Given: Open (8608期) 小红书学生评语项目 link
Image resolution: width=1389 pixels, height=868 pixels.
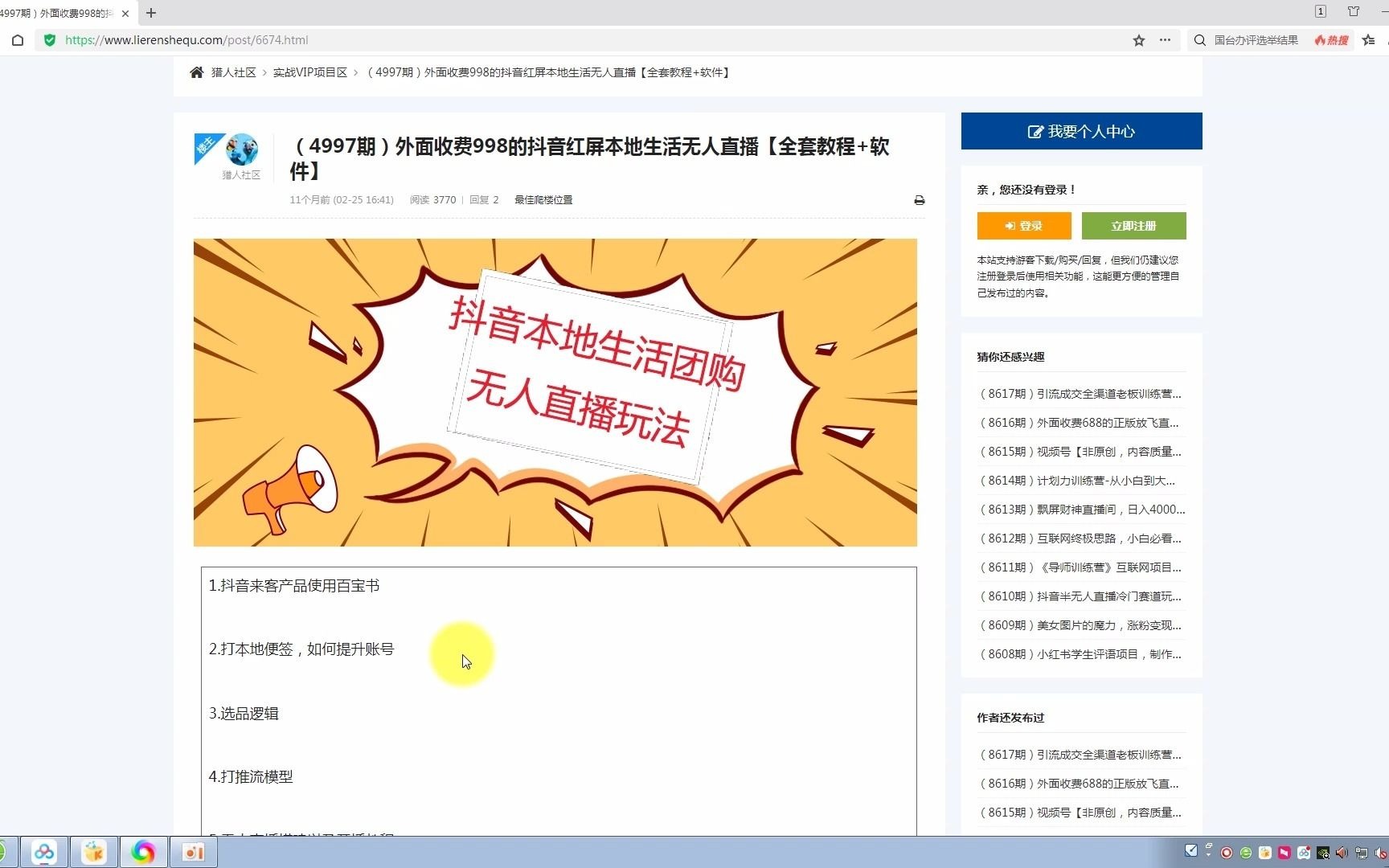Looking at the screenshot, I should [1080, 654].
